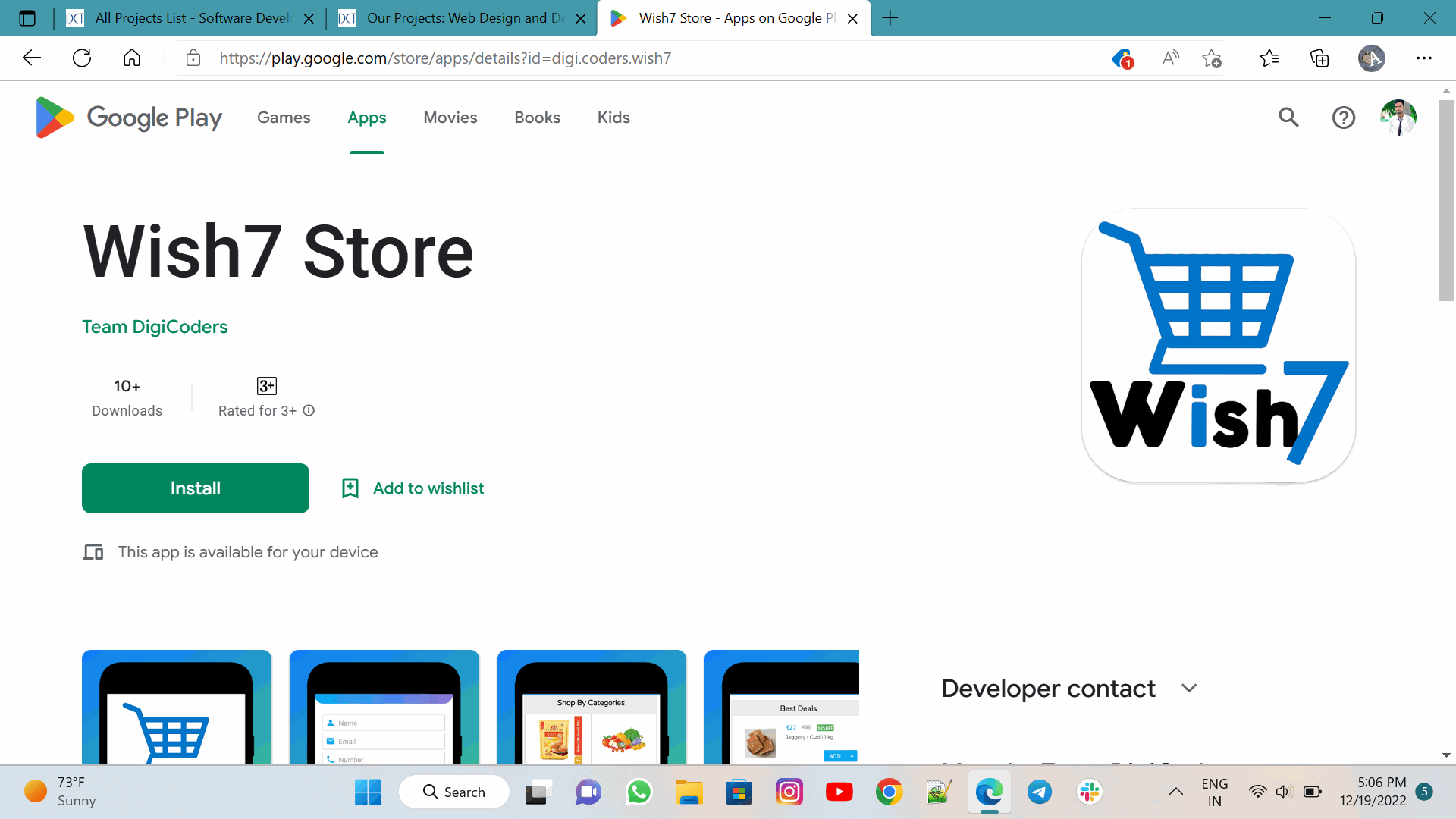Open the Movies section

(450, 118)
